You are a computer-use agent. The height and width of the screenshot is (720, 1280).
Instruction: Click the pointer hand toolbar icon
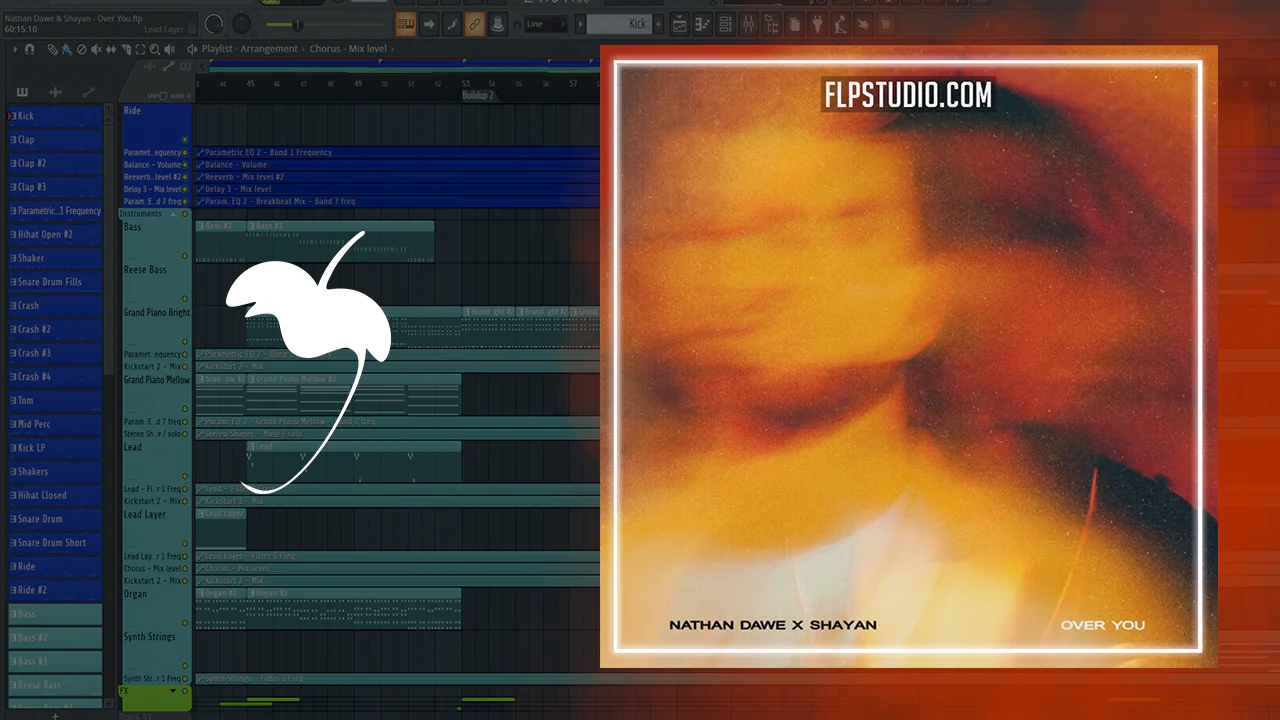pos(863,24)
